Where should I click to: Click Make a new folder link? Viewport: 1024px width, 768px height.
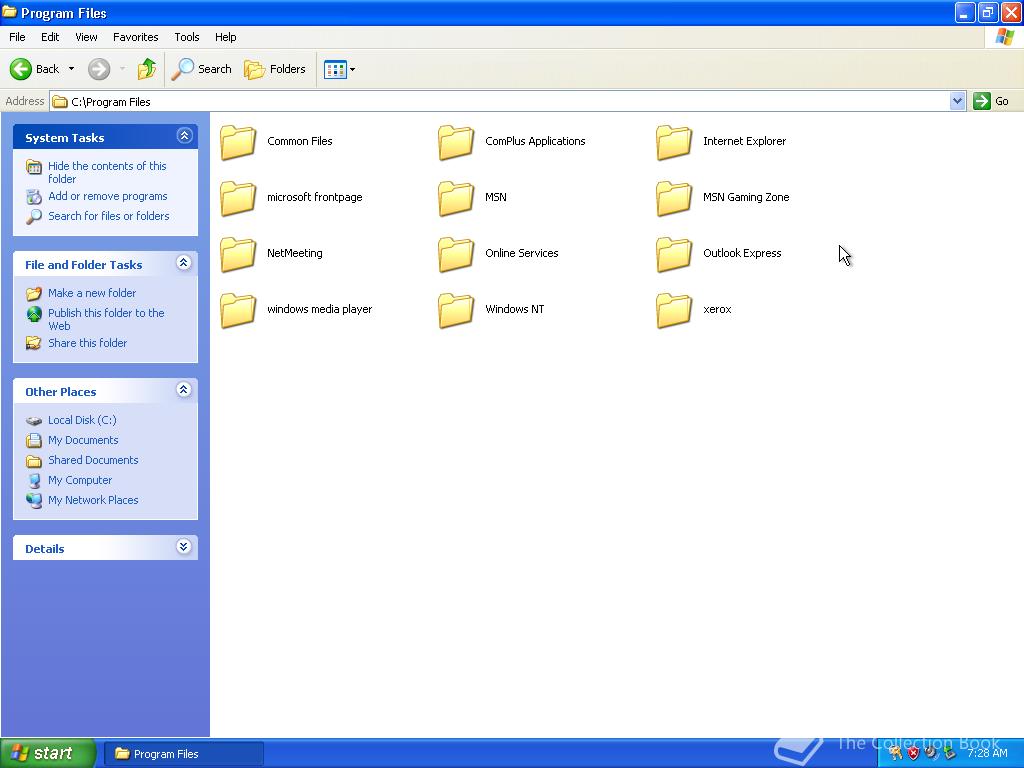point(92,293)
